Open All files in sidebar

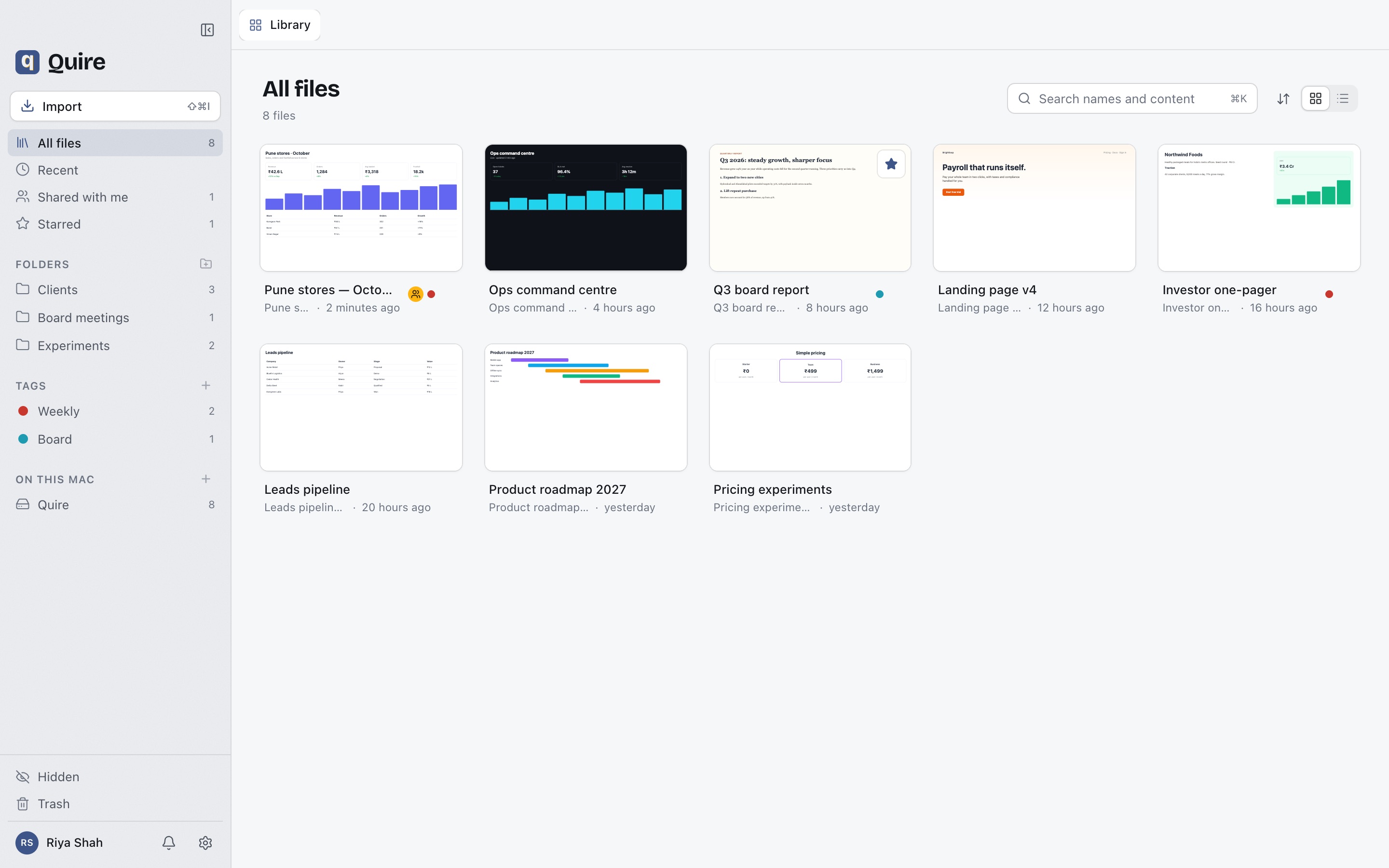tap(115, 143)
